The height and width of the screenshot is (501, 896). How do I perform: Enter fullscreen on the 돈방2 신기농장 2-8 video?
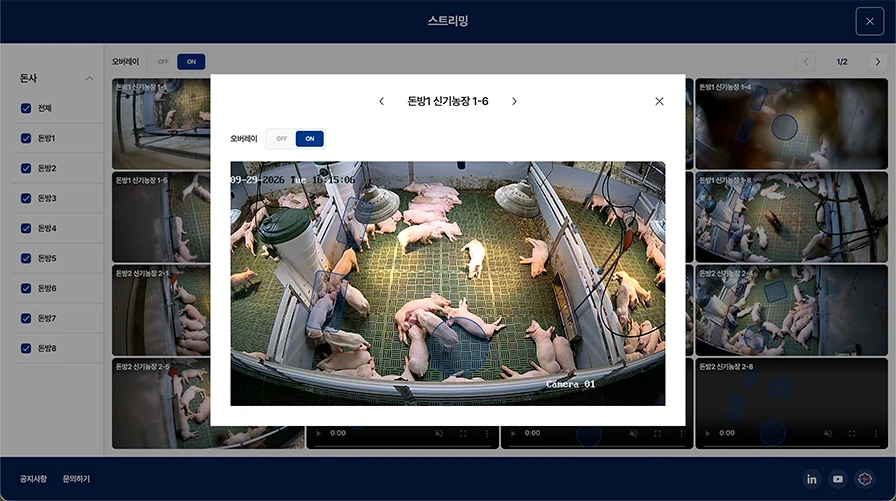(x=851, y=434)
